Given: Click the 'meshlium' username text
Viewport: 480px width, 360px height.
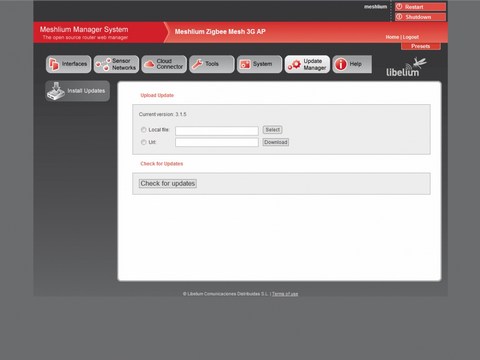Looking at the screenshot, I should click(375, 7).
